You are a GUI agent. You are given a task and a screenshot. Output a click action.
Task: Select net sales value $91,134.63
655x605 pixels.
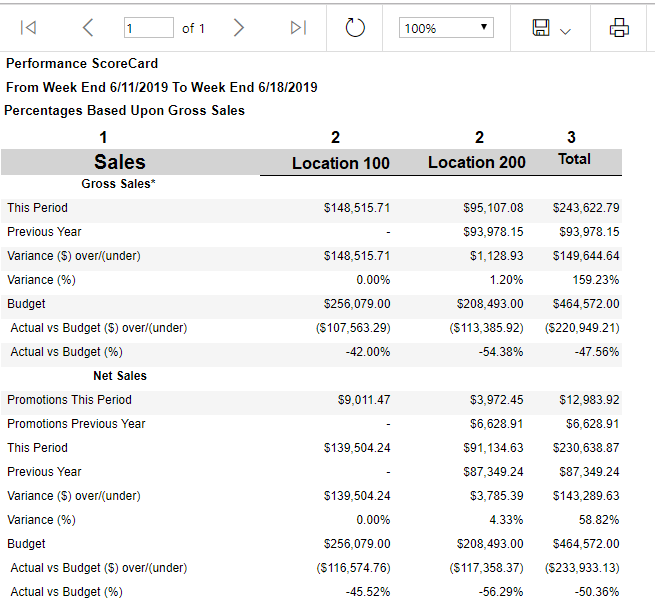click(493, 448)
